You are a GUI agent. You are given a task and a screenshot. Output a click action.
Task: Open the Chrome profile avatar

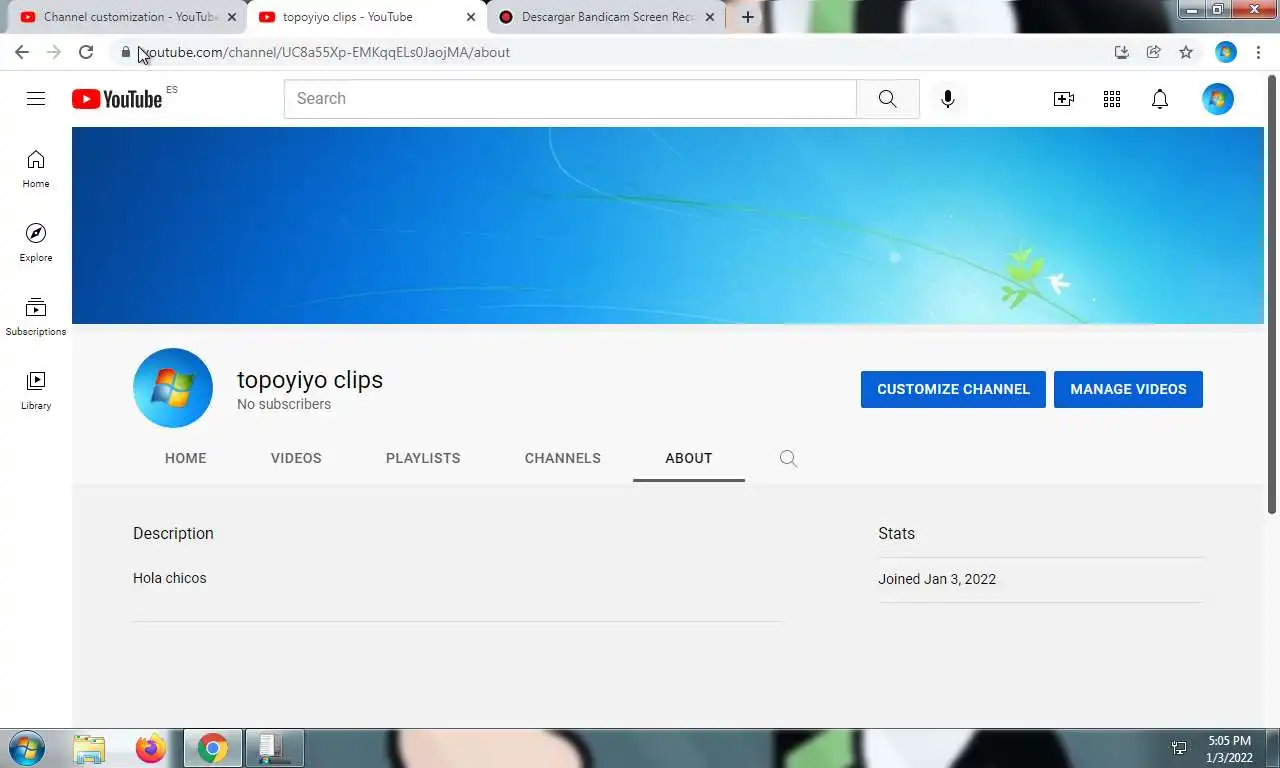pyautogui.click(x=1226, y=52)
